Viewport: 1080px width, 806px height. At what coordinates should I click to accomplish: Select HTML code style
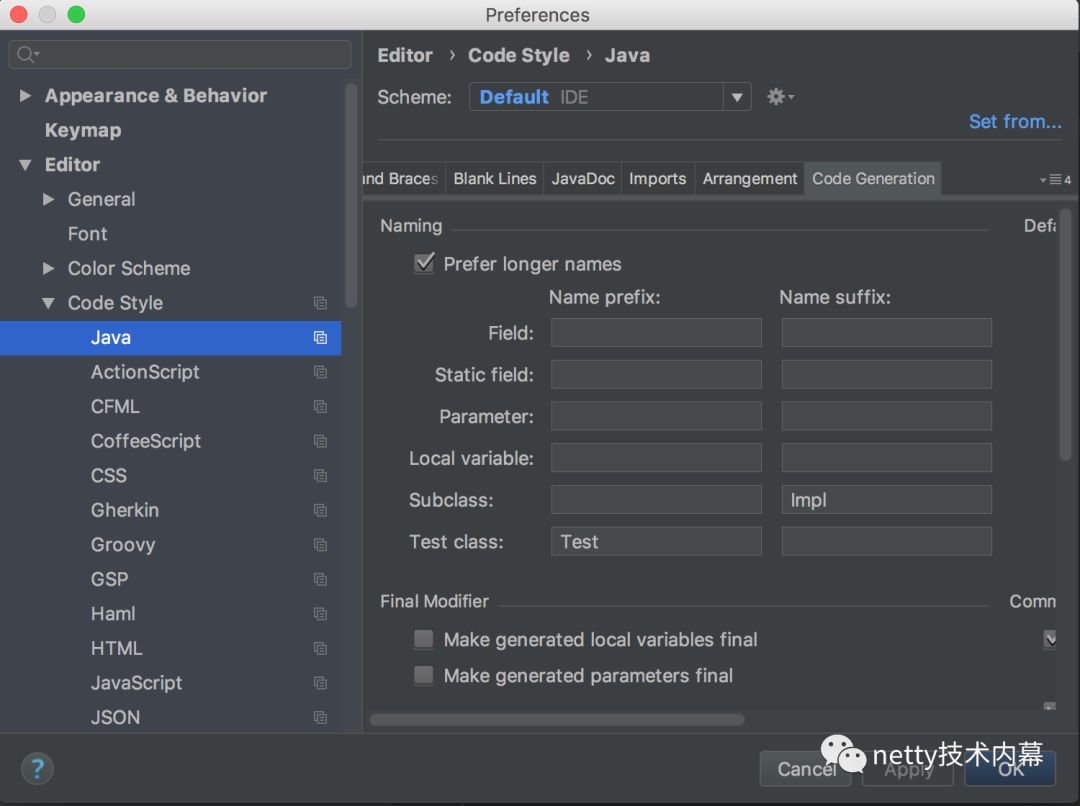(x=171, y=648)
